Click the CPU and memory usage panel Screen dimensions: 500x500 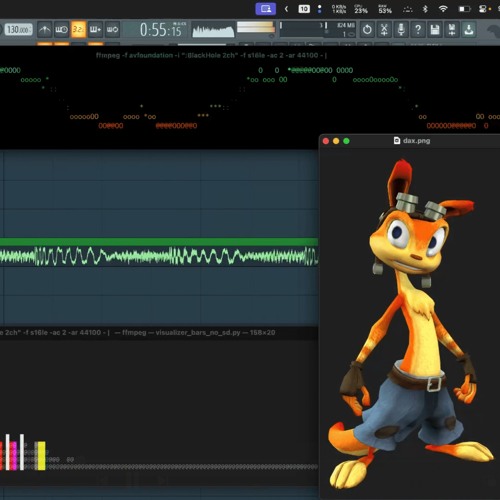coord(318,29)
